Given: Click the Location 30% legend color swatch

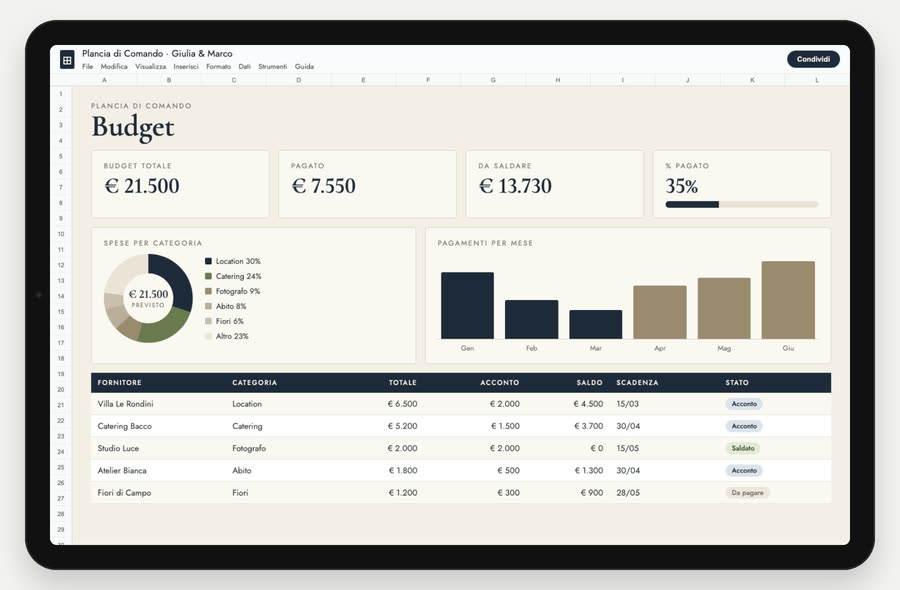Looking at the screenshot, I should 208,261.
